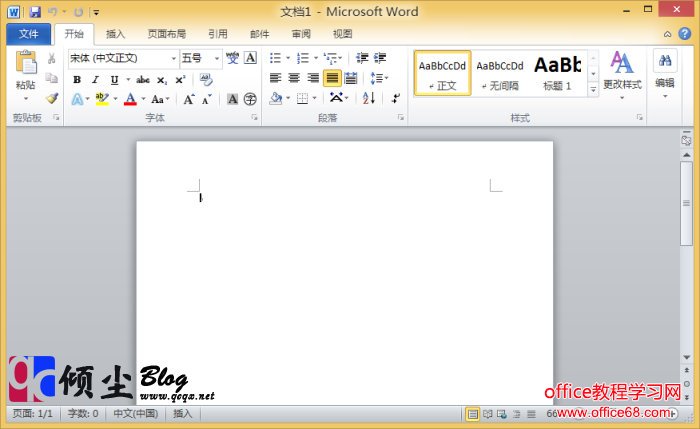Toggle Bold formatting

click(x=77, y=80)
